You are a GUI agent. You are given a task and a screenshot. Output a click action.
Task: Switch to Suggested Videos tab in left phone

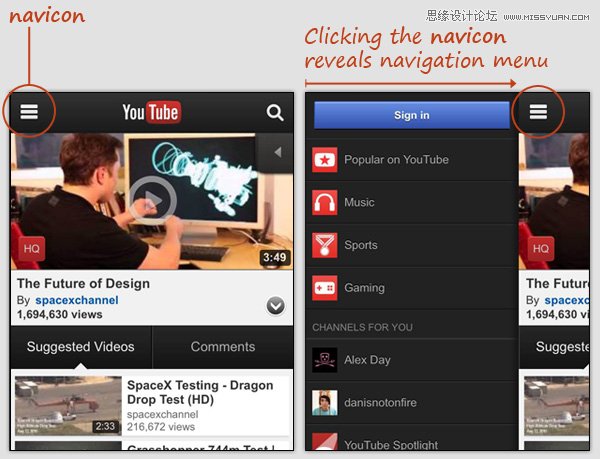pyautogui.click(x=81, y=347)
